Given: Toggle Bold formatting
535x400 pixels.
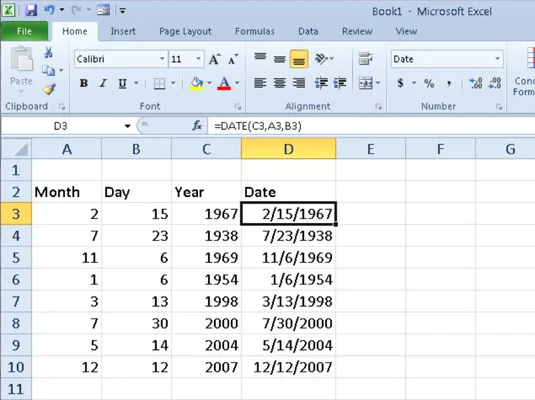Looking at the screenshot, I should pos(84,83).
